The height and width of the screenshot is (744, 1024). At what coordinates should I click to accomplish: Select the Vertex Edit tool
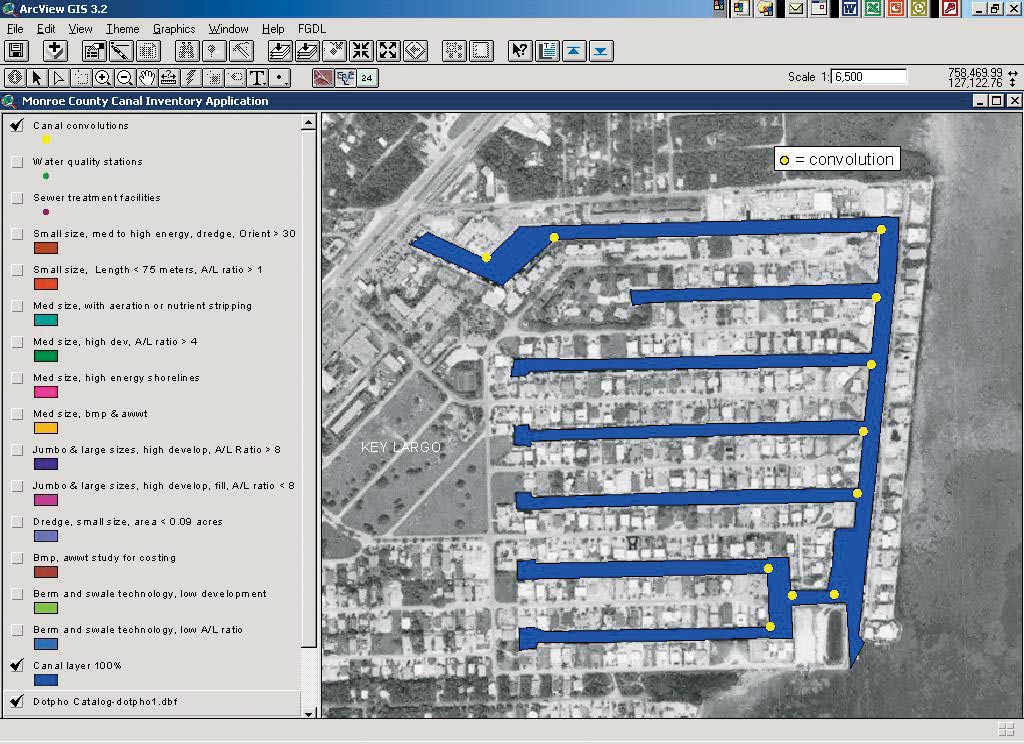tap(59, 78)
